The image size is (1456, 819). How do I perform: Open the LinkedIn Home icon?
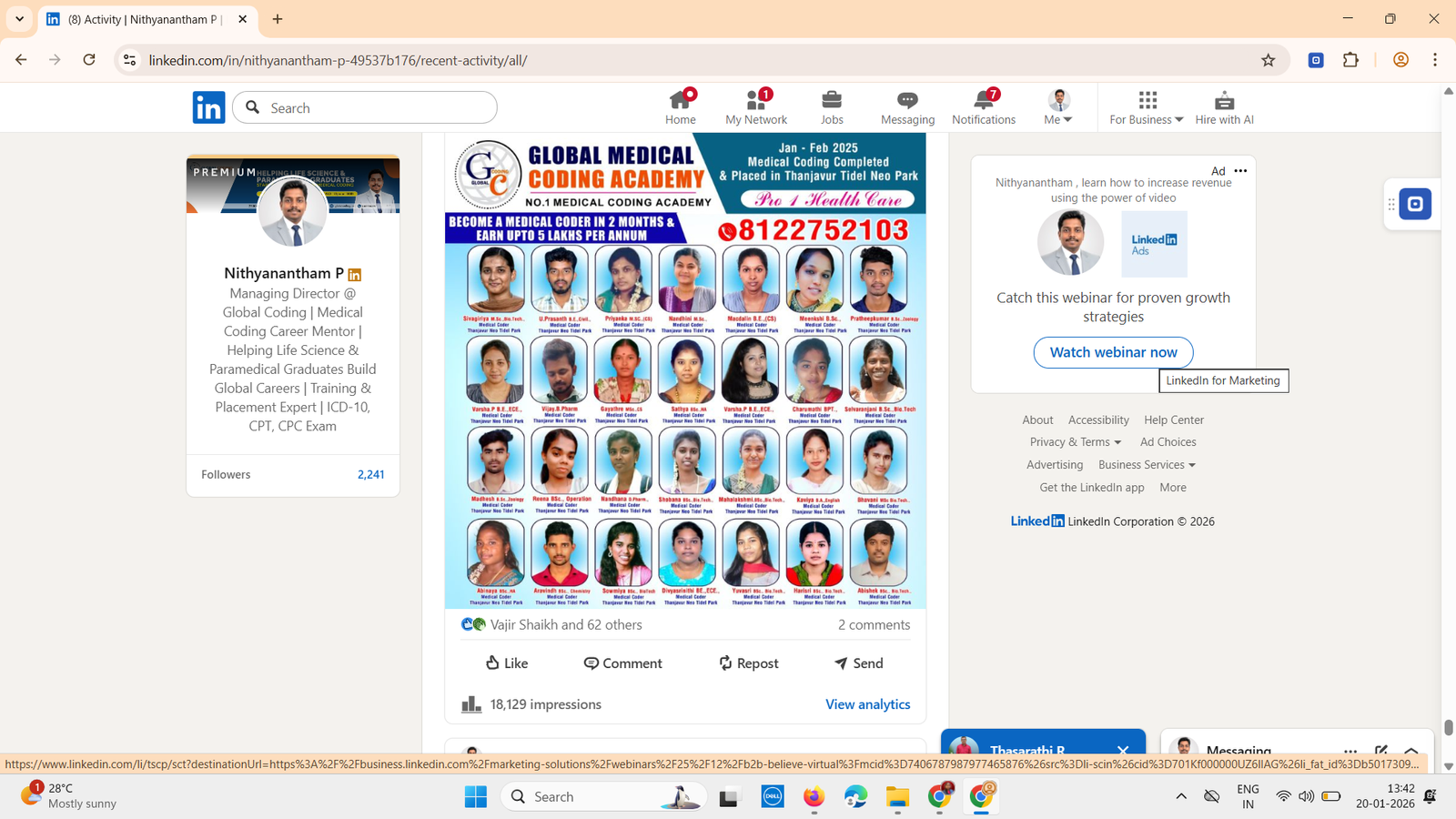(680, 100)
